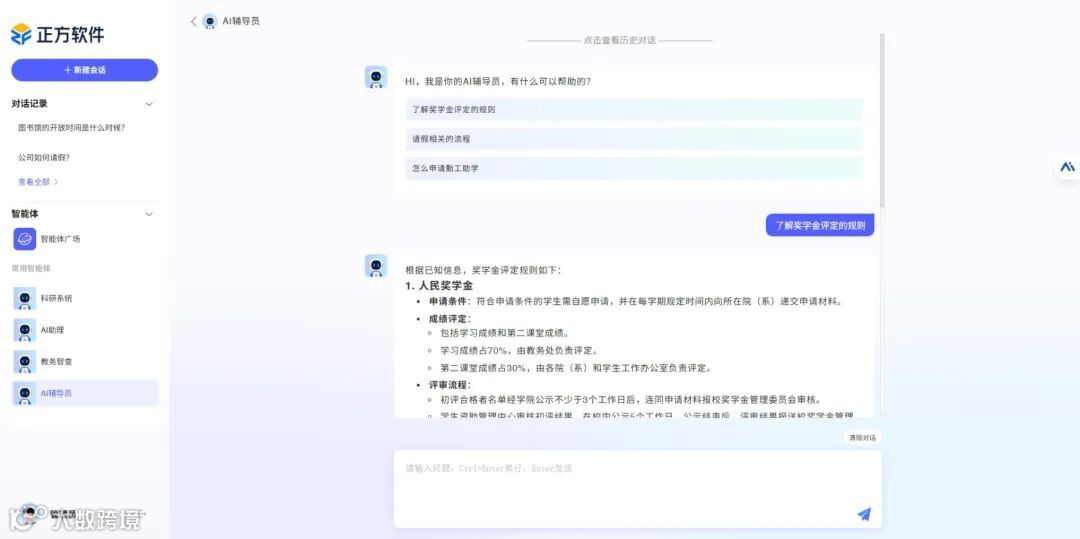Open 智能体广场 icon
The width and height of the screenshot is (1080, 539).
coord(25,239)
